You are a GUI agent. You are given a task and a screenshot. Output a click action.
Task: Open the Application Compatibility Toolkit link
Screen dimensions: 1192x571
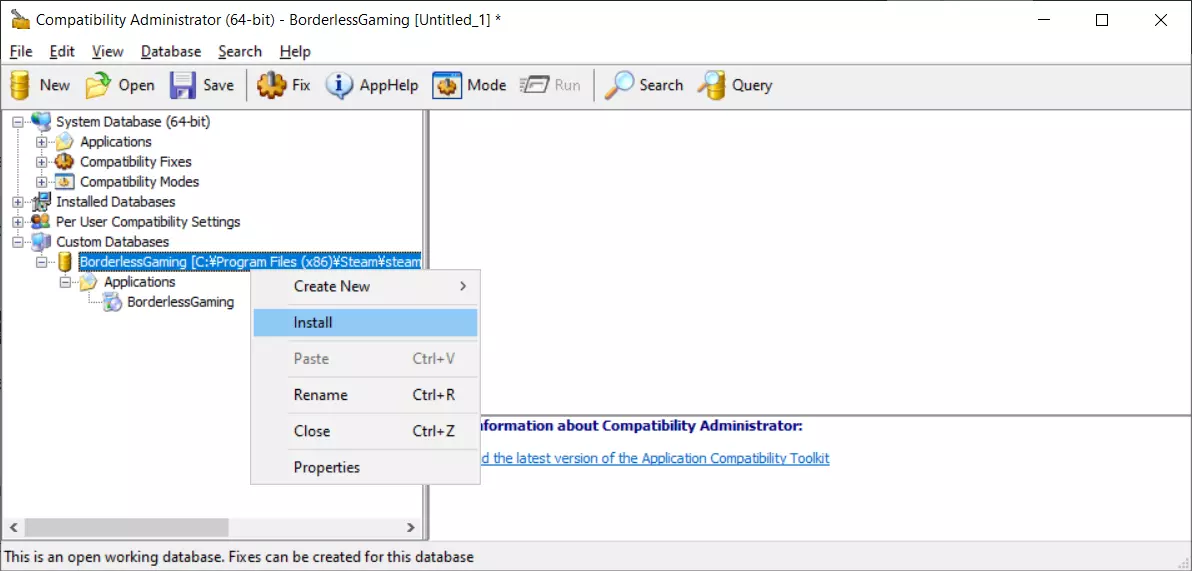[x=654, y=458]
